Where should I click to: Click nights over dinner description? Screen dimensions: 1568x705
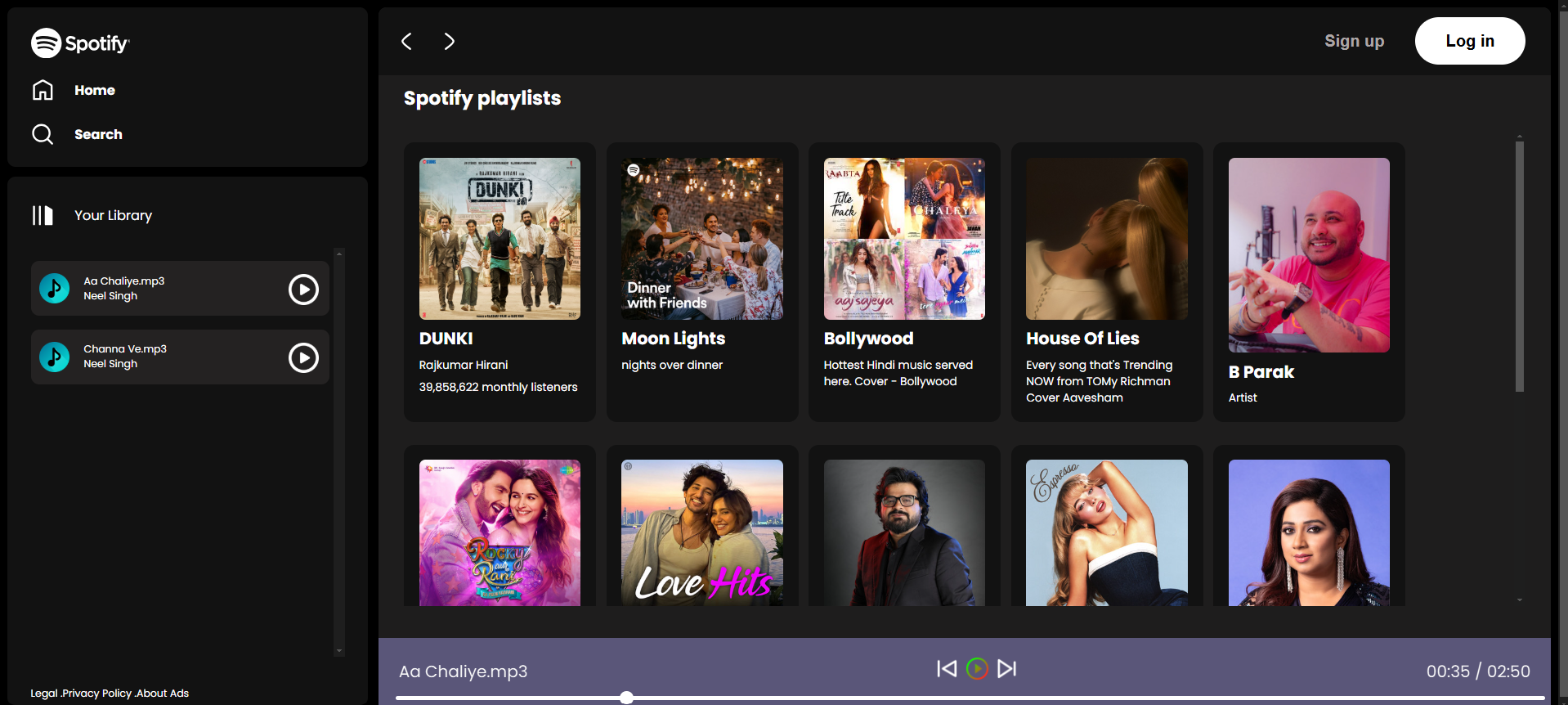point(672,365)
